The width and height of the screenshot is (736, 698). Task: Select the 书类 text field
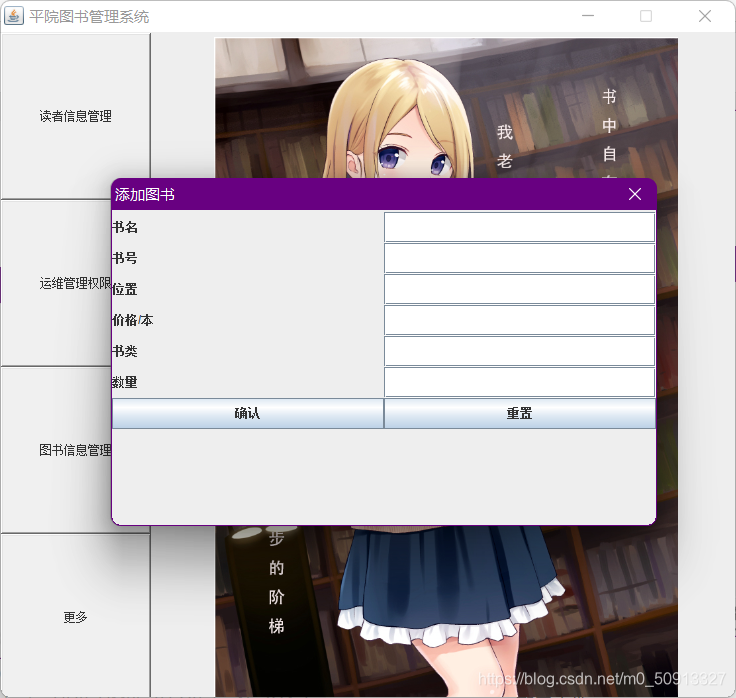519,351
